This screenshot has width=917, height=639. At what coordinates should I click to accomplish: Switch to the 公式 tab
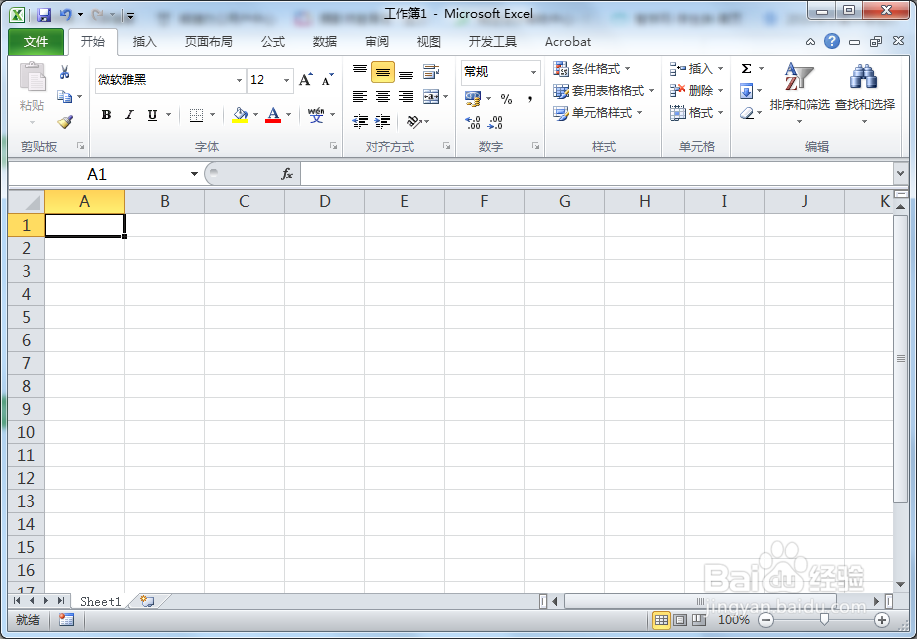[273, 42]
